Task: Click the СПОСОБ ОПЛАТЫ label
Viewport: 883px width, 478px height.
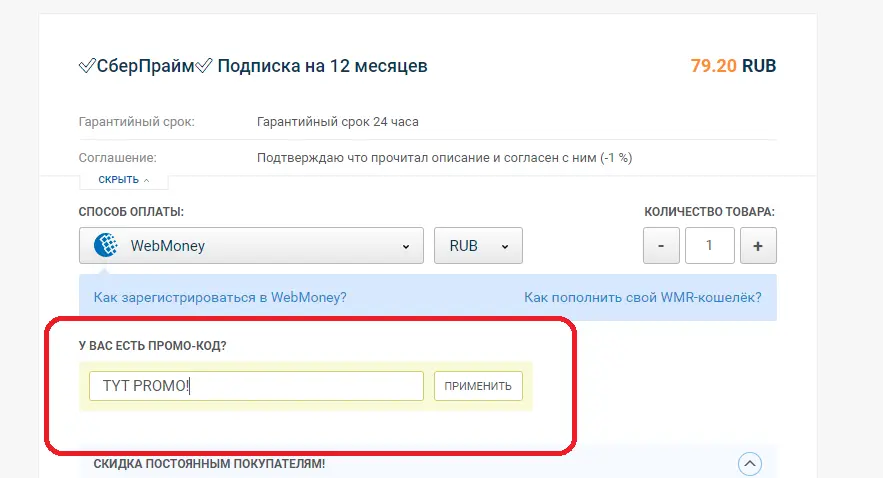Action: (x=131, y=212)
